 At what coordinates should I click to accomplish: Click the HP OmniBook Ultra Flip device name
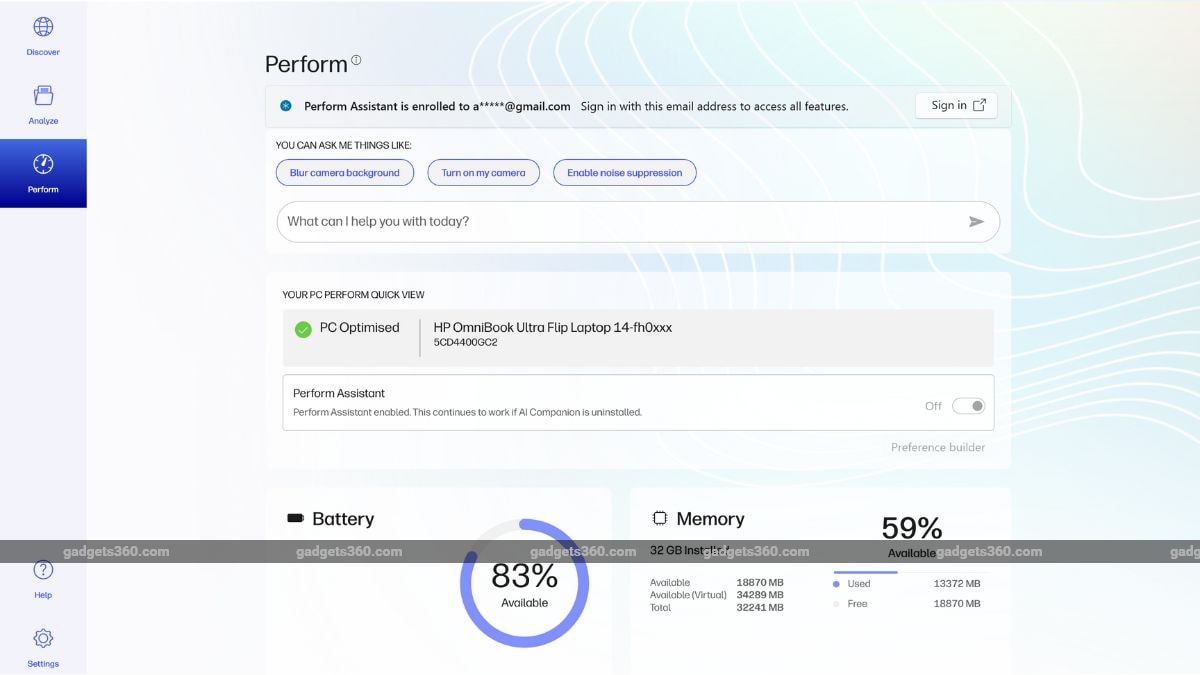point(552,327)
